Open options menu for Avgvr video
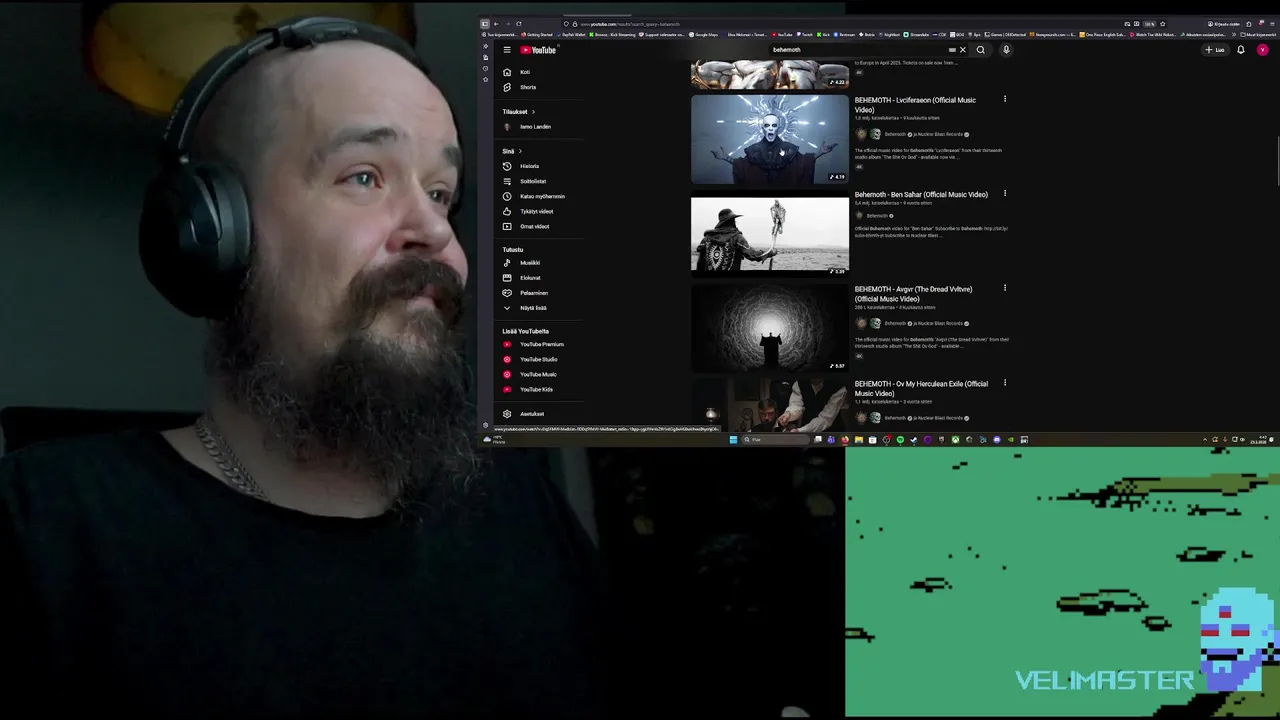This screenshot has width=1280, height=720. [x=1005, y=288]
